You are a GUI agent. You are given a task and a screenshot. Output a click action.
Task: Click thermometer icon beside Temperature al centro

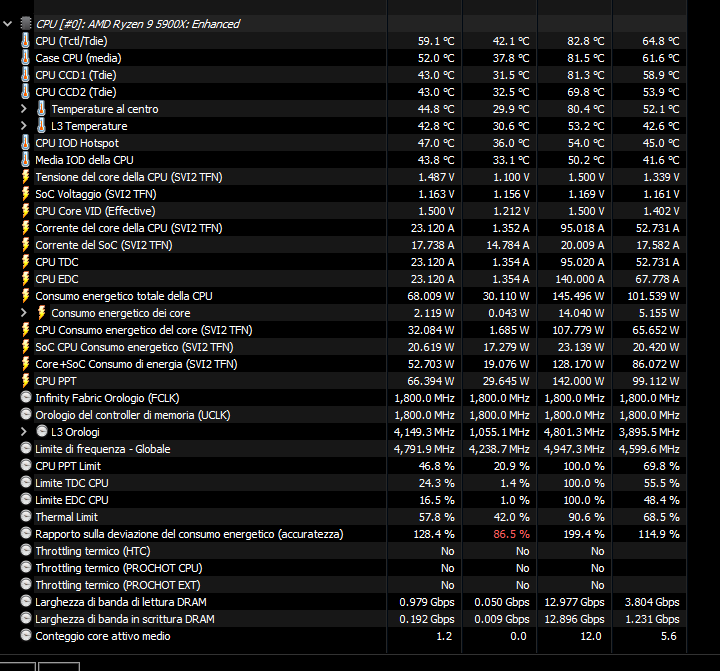(41, 109)
